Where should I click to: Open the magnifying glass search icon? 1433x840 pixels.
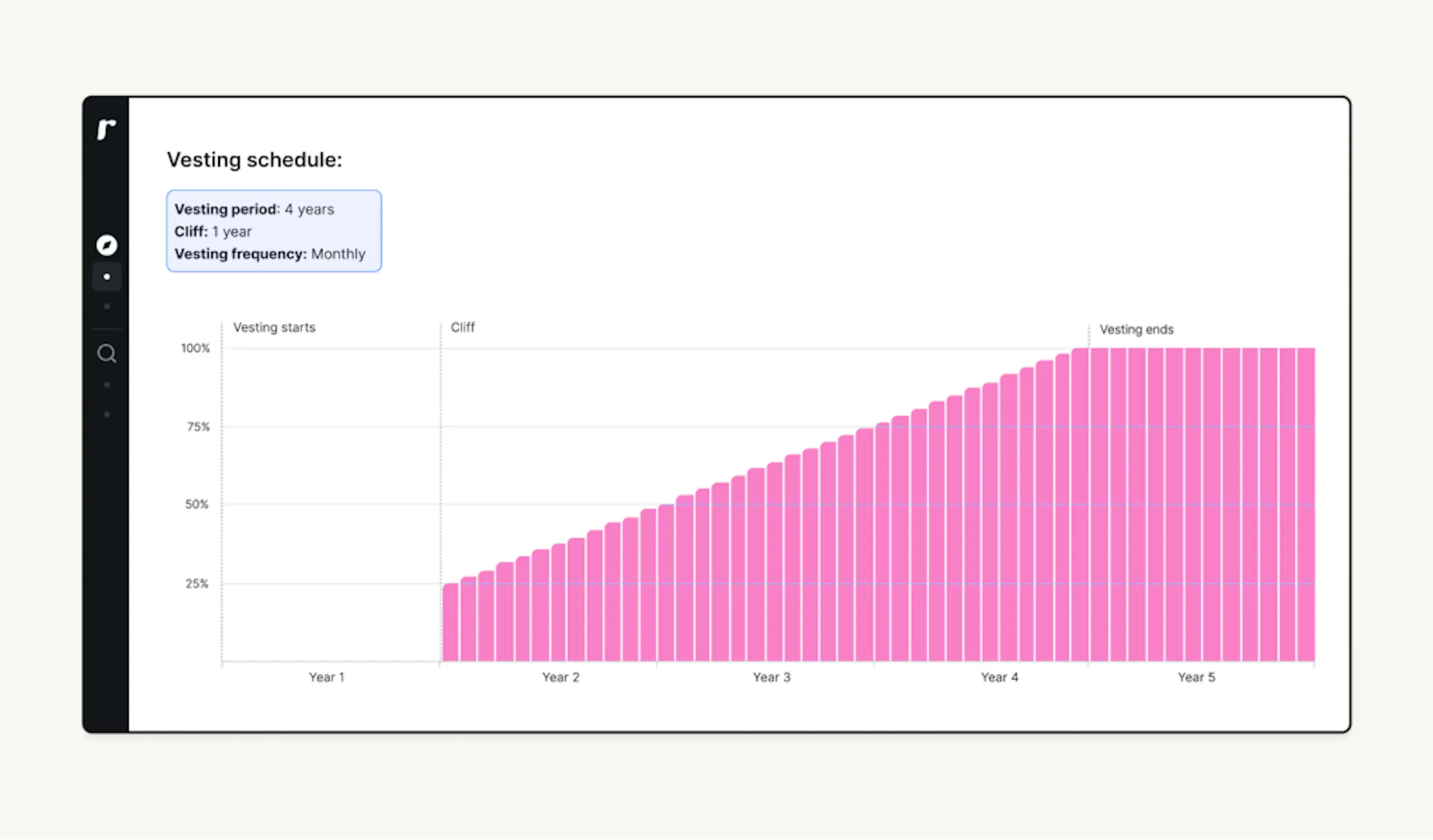(106, 354)
